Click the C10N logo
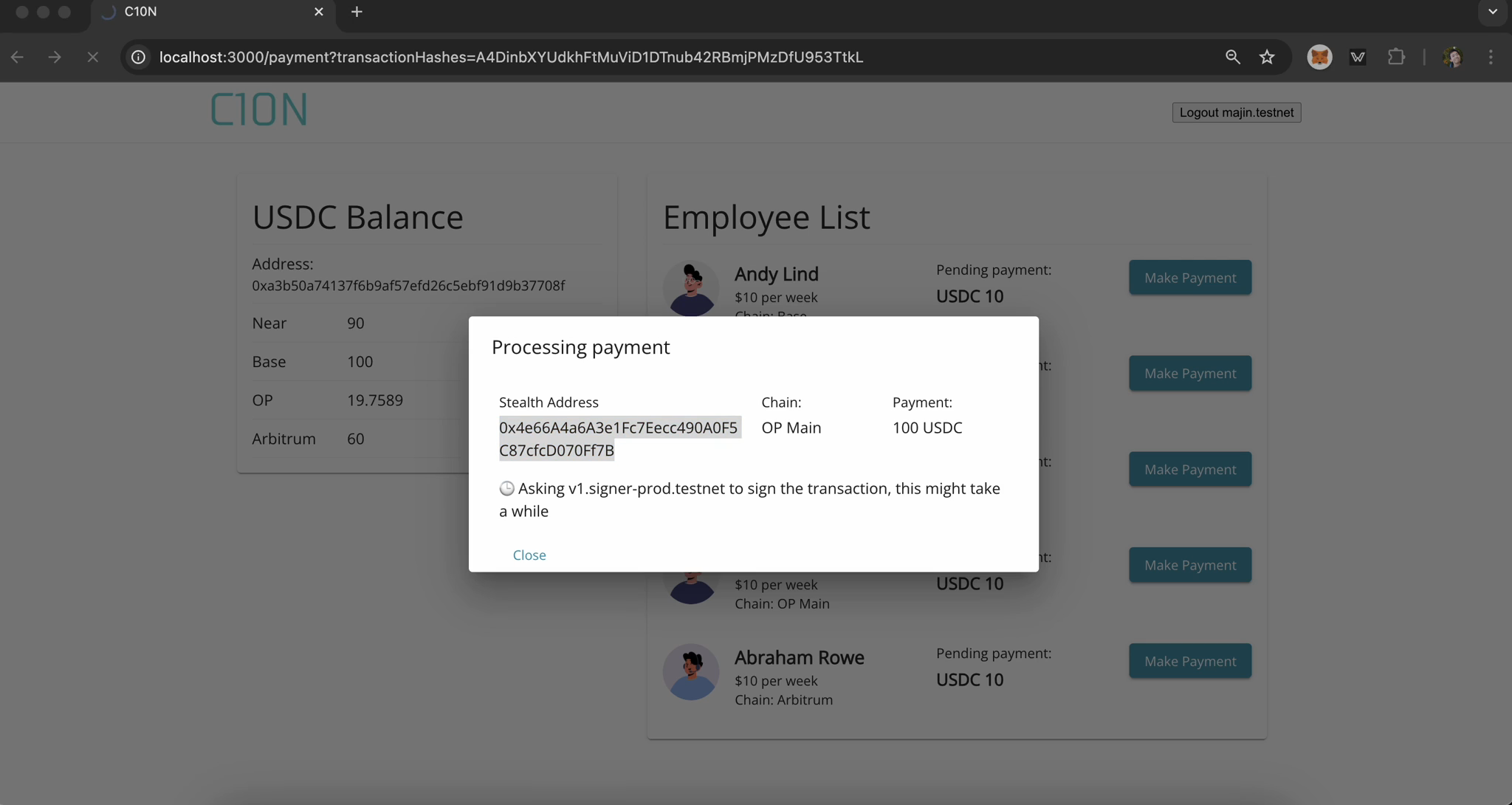Screen dimensions: 1512x805 coord(258,109)
